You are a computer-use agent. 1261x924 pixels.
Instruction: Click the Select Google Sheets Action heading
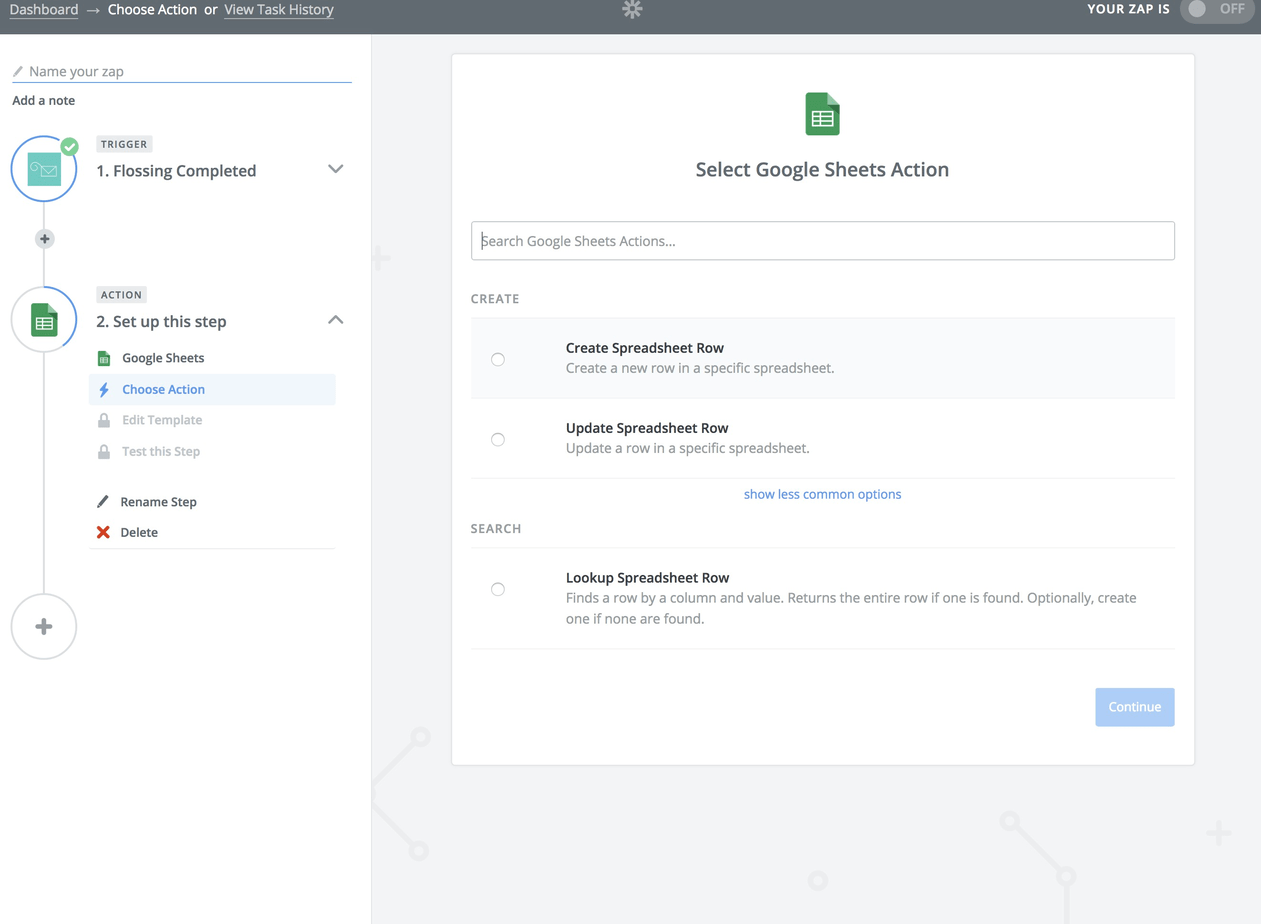[822, 170]
